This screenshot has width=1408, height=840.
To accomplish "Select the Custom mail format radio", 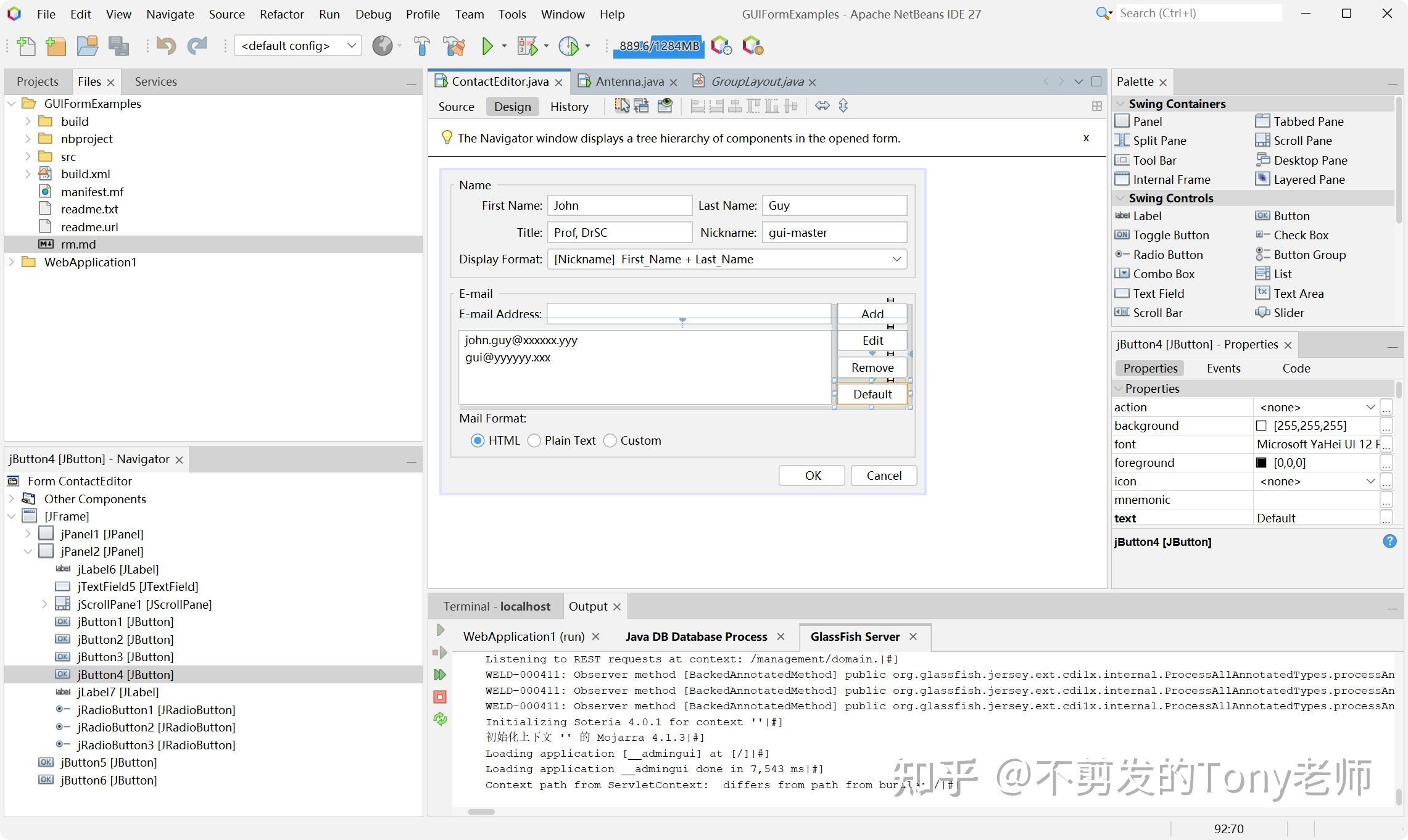I will 610,441.
